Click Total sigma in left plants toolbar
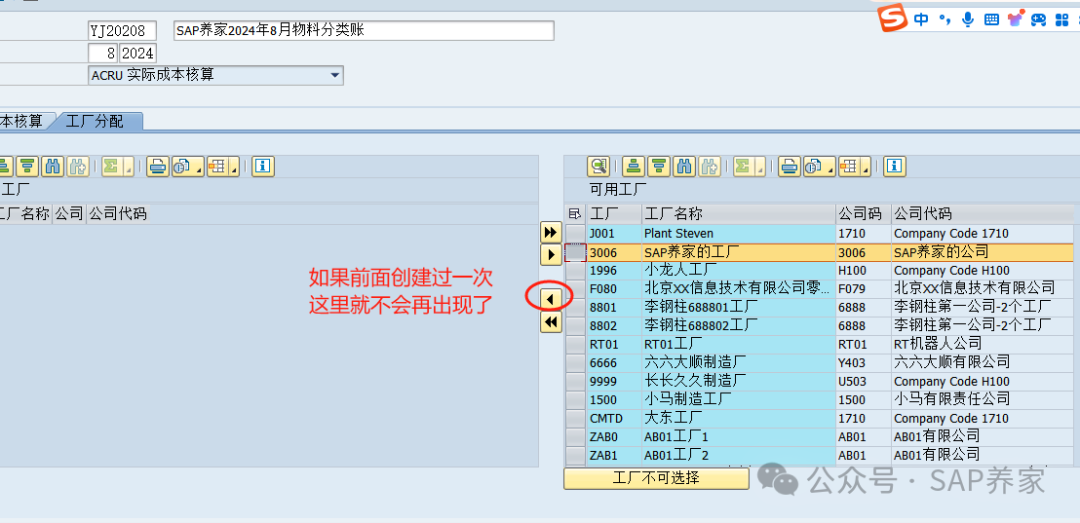The height and width of the screenshot is (523, 1080). tap(110, 166)
